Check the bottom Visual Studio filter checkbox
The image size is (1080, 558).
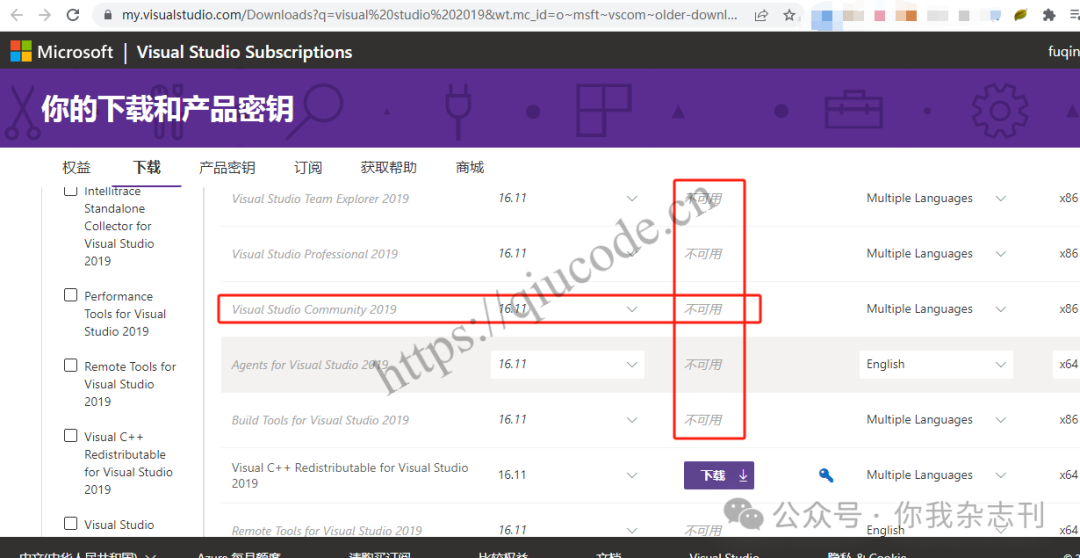[70, 524]
